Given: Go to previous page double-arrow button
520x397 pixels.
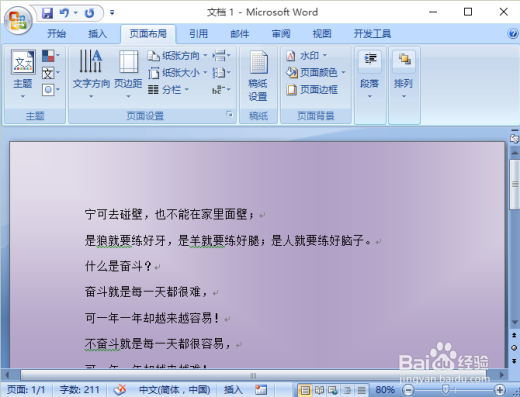Looking at the screenshot, I should [x=514, y=336].
